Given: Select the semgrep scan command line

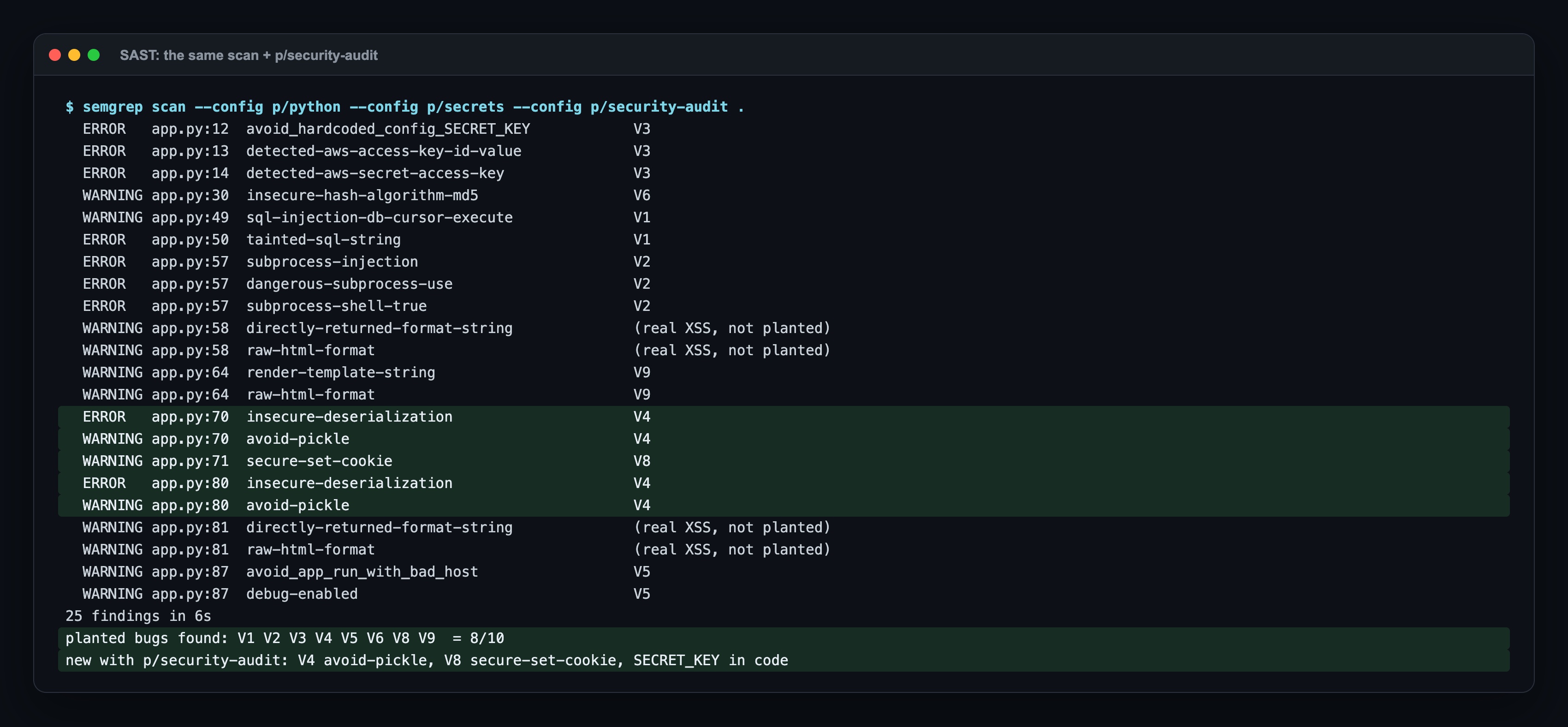Looking at the screenshot, I should pyautogui.click(x=405, y=107).
